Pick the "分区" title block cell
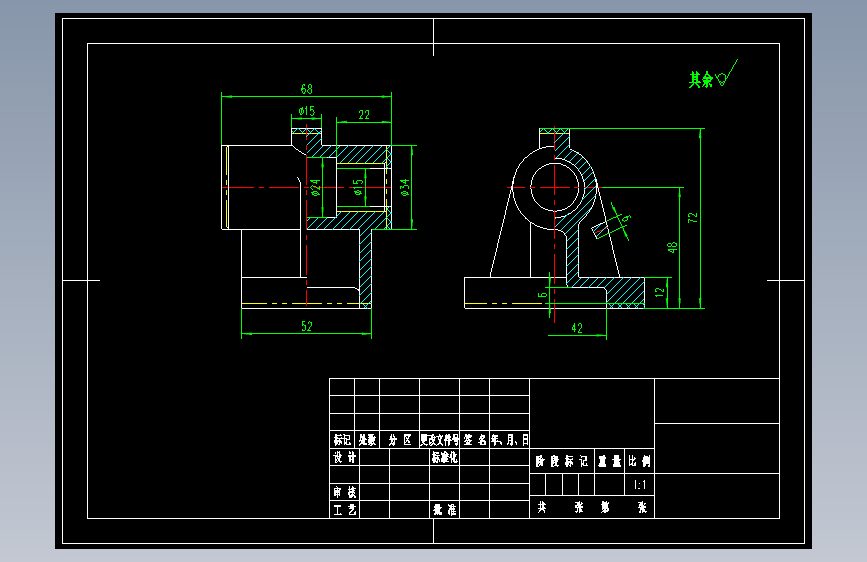 tap(400, 440)
